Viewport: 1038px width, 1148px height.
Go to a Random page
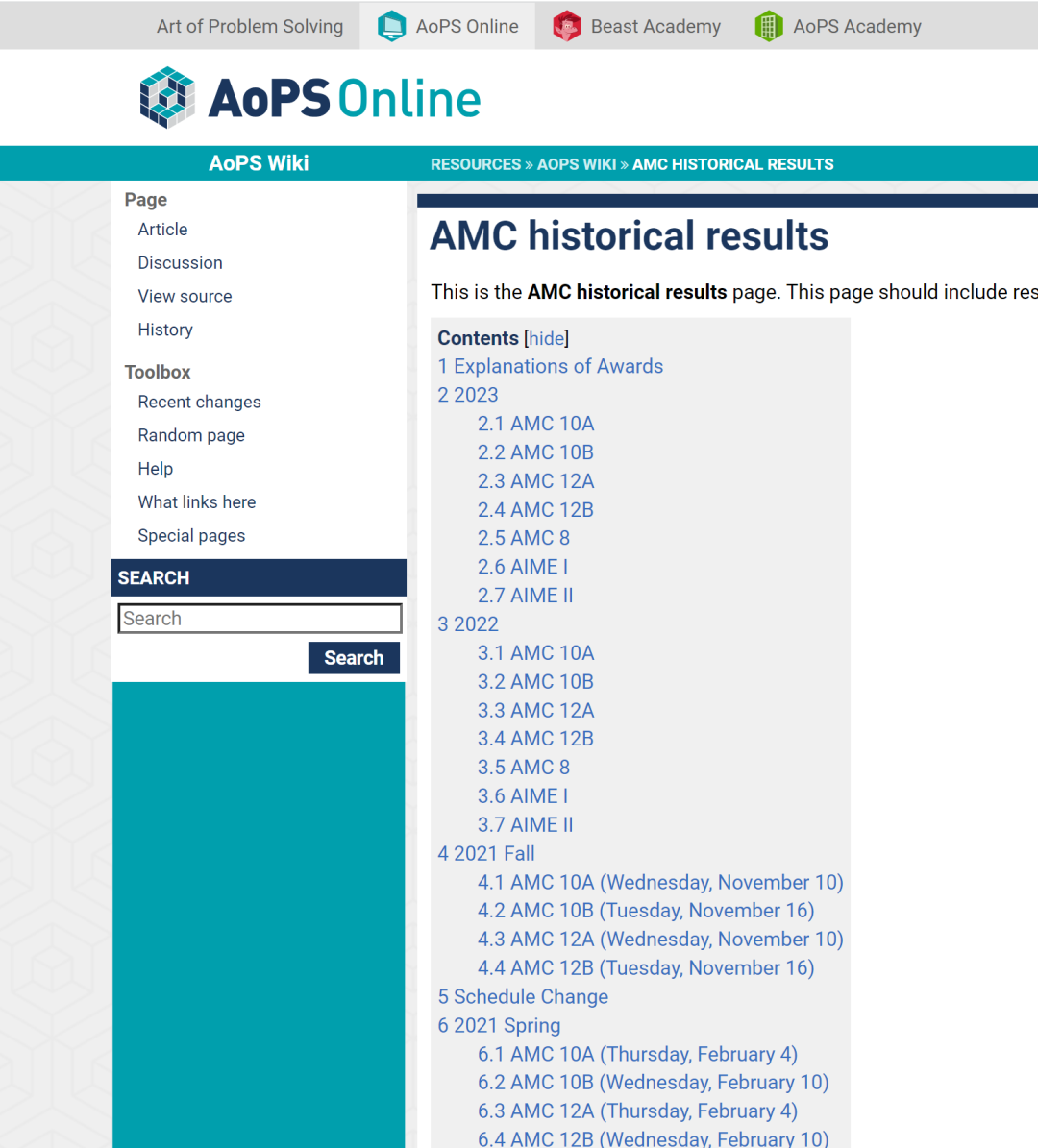click(191, 435)
